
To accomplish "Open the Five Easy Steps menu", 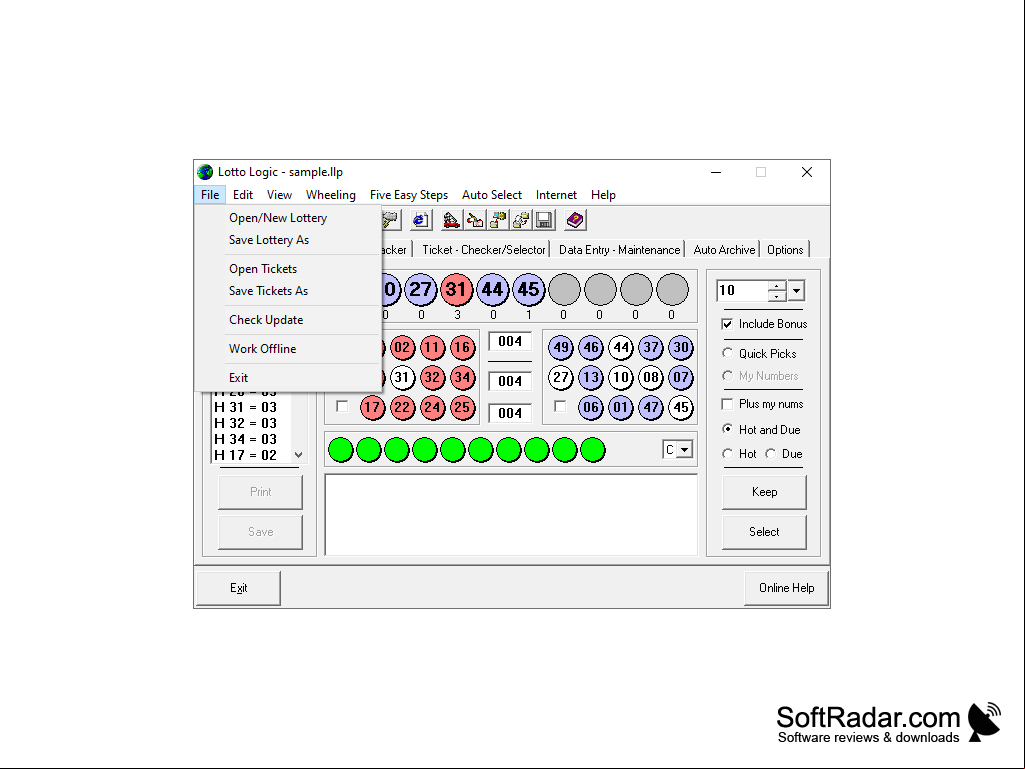I will click(x=409, y=195).
